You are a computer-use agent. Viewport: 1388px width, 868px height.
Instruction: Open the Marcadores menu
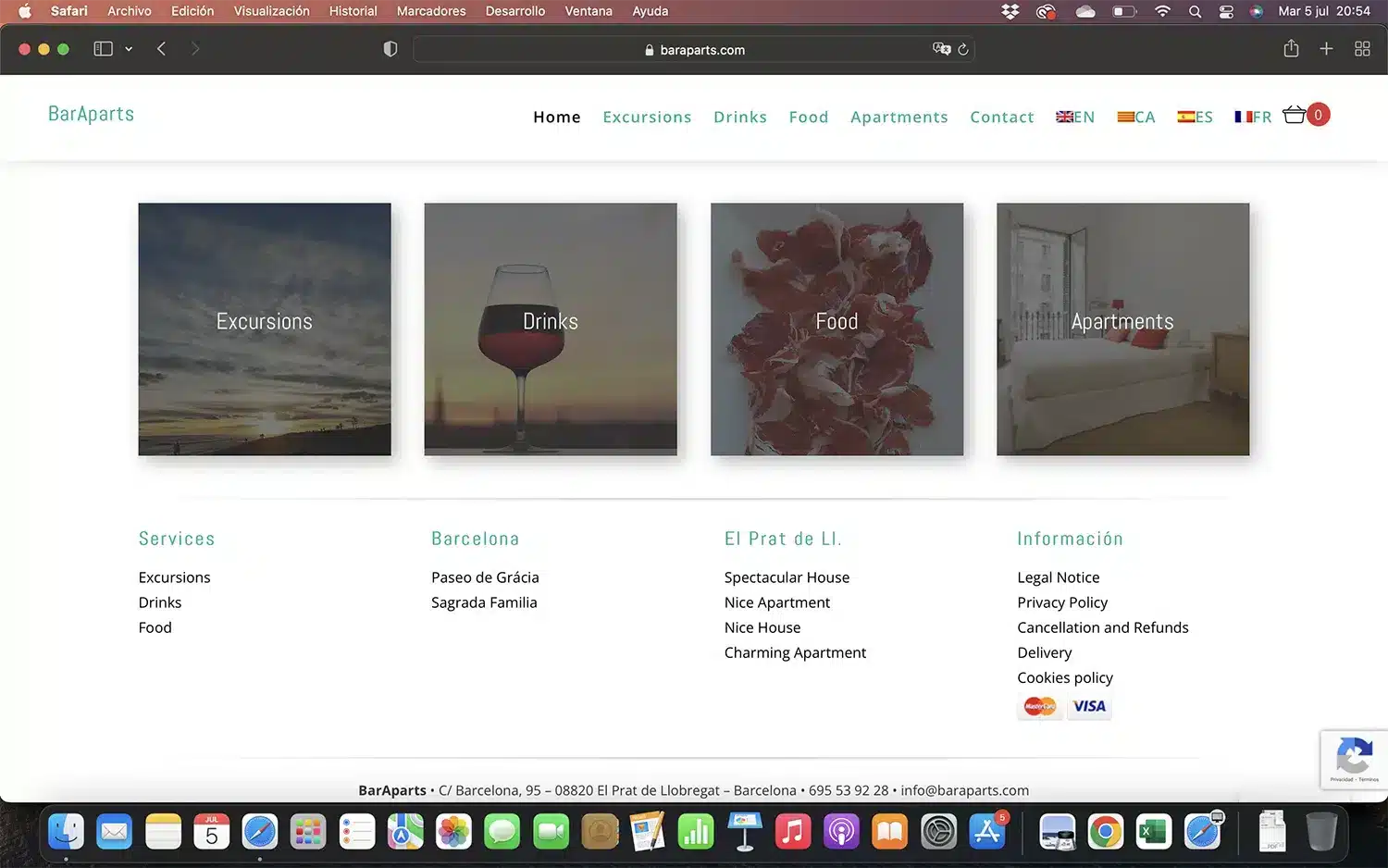point(431,11)
